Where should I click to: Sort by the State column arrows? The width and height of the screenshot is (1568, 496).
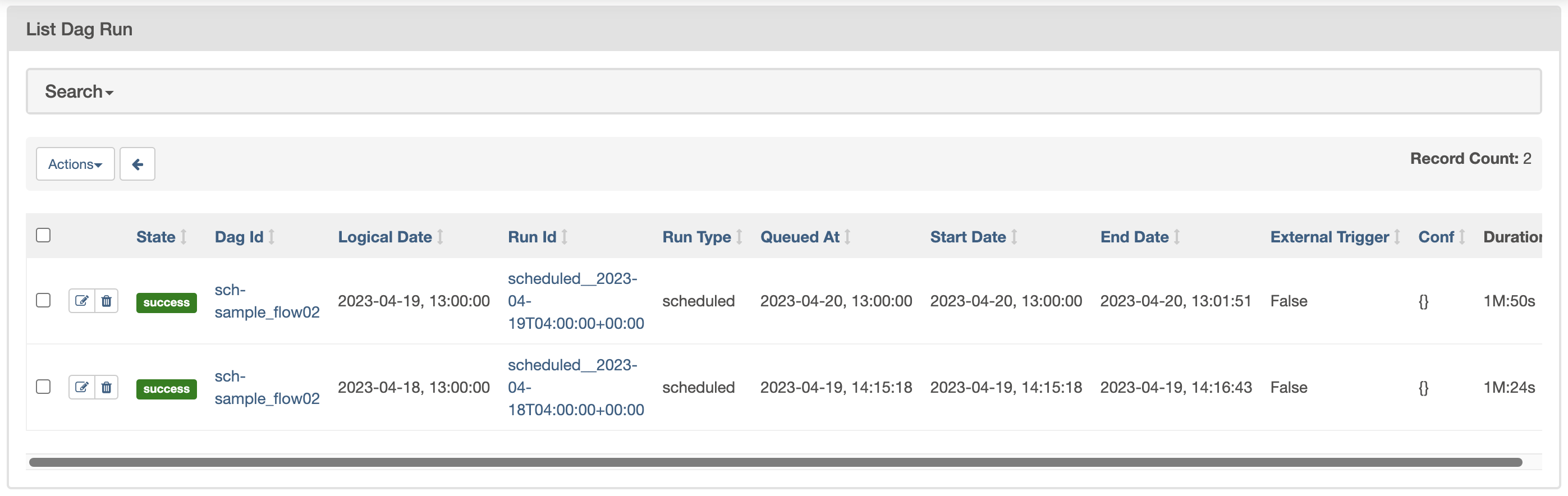(x=183, y=237)
